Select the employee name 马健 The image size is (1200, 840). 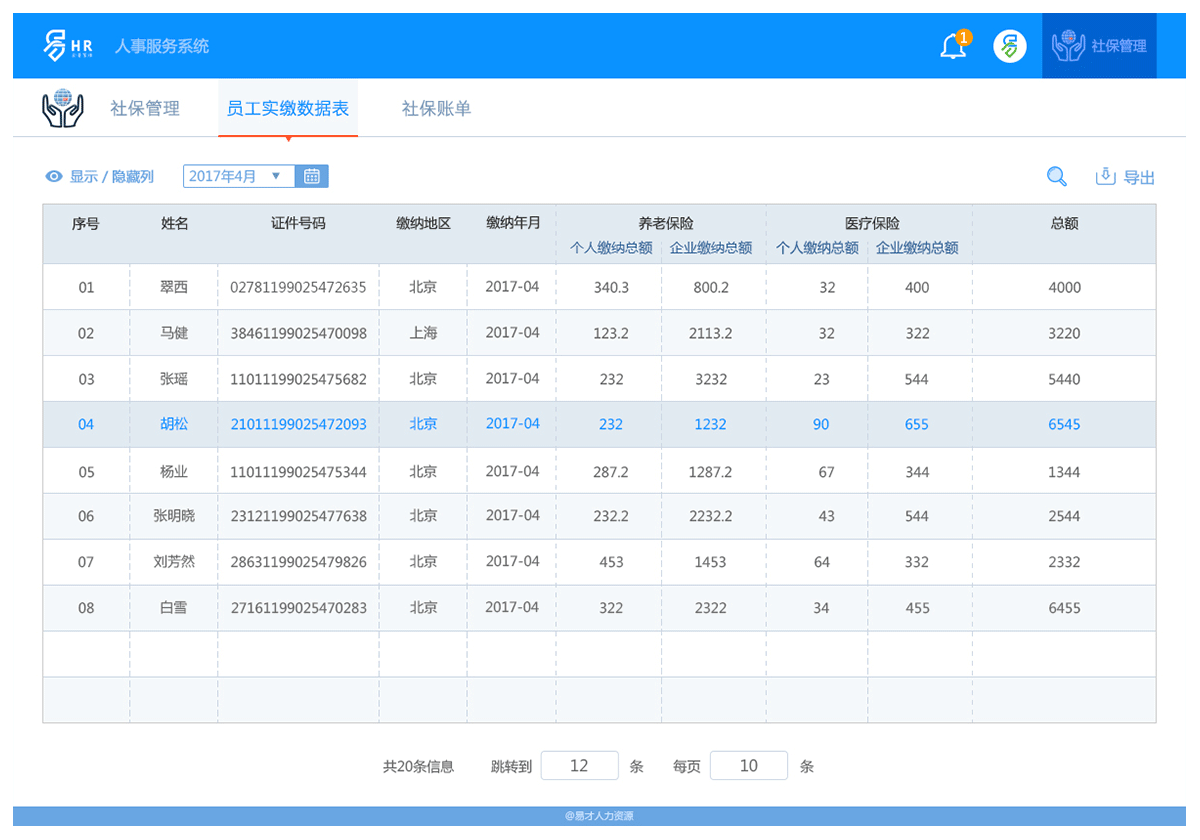tap(174, 334)
